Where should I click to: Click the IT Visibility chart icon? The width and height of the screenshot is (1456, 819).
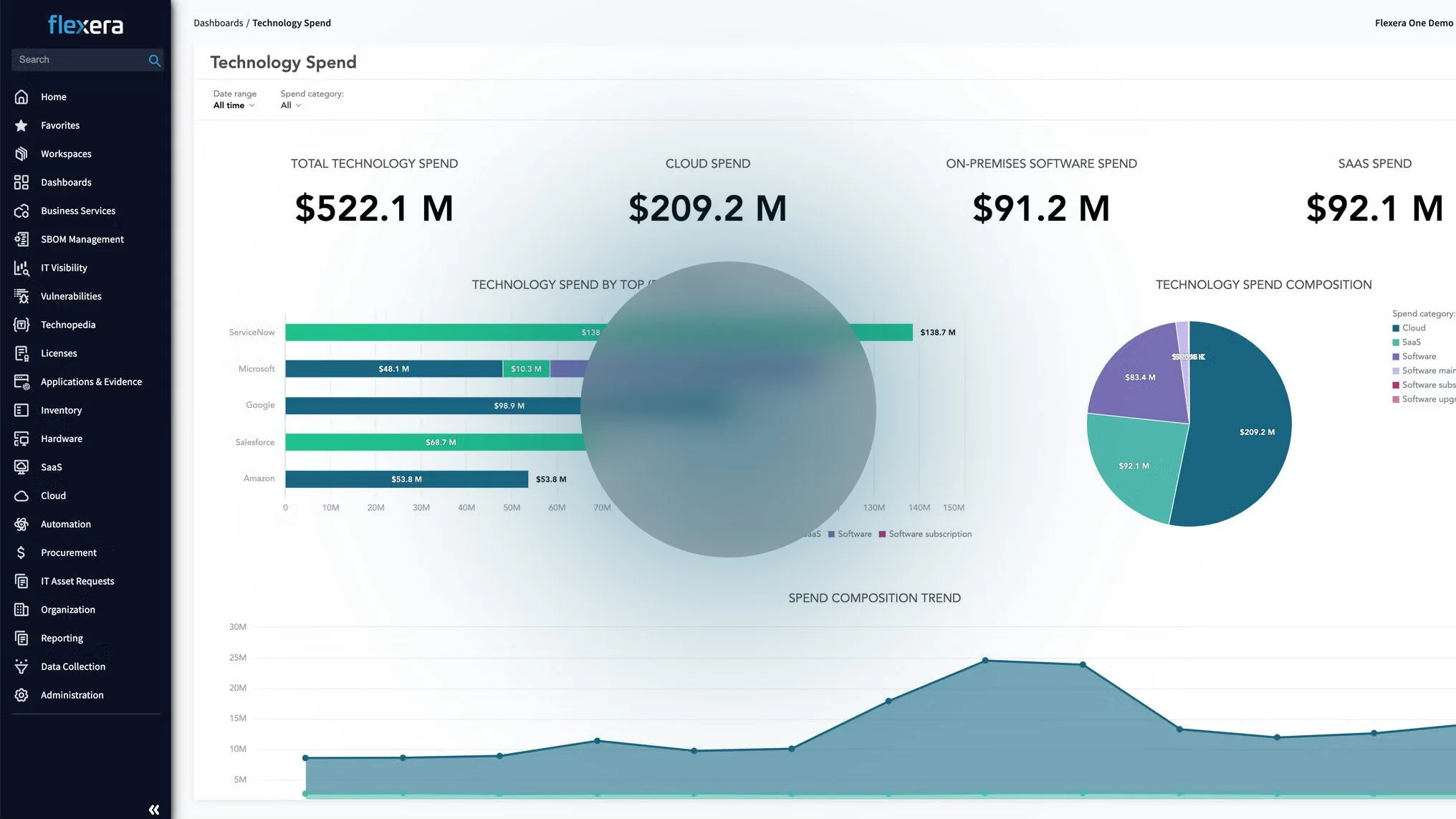[21, 268]
